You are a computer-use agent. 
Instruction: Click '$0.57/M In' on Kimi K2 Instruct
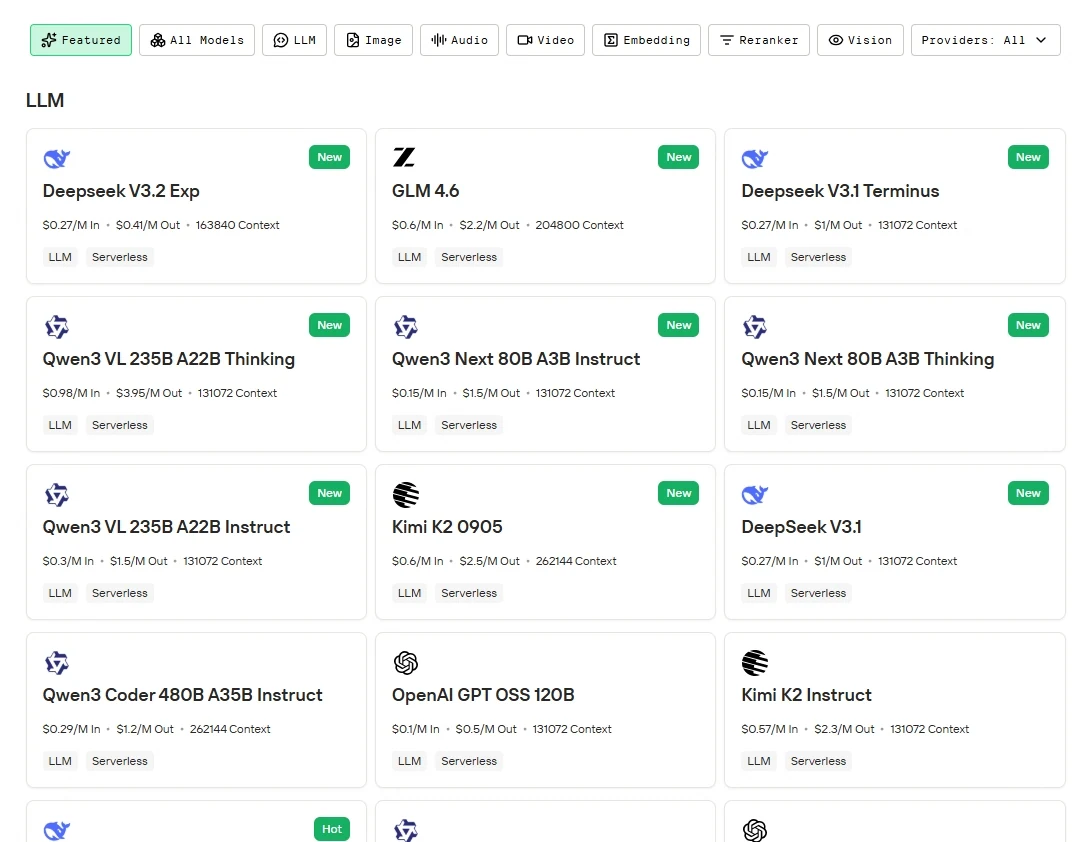point(770,729)
